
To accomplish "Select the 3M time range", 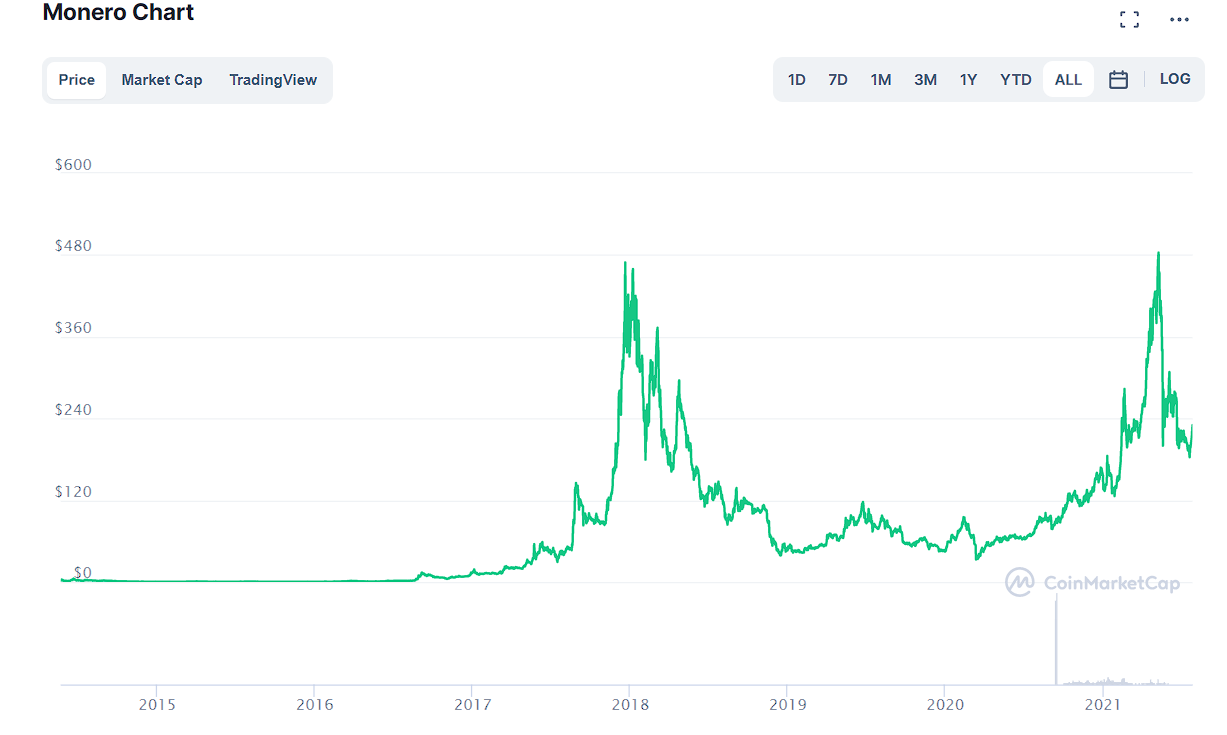I will point(926,80).
